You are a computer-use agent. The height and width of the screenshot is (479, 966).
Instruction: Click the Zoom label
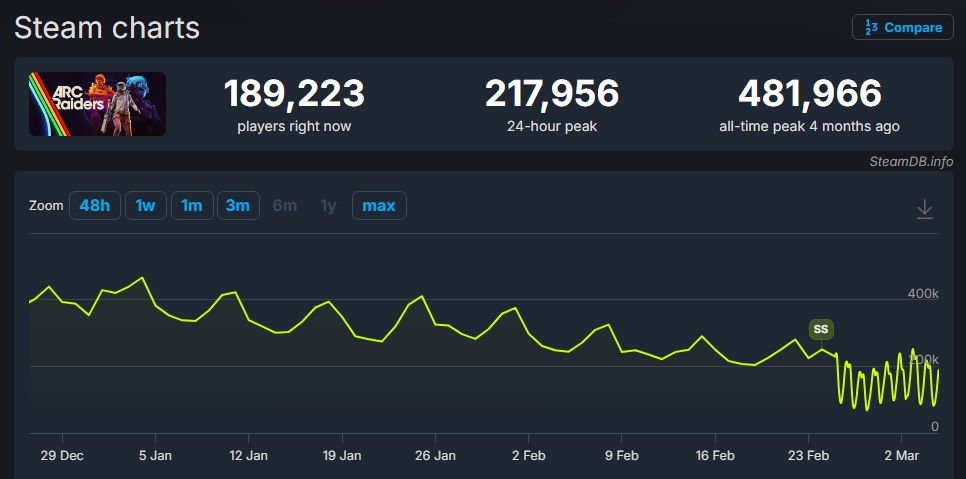pyautogui.click(x=46, y=206)
